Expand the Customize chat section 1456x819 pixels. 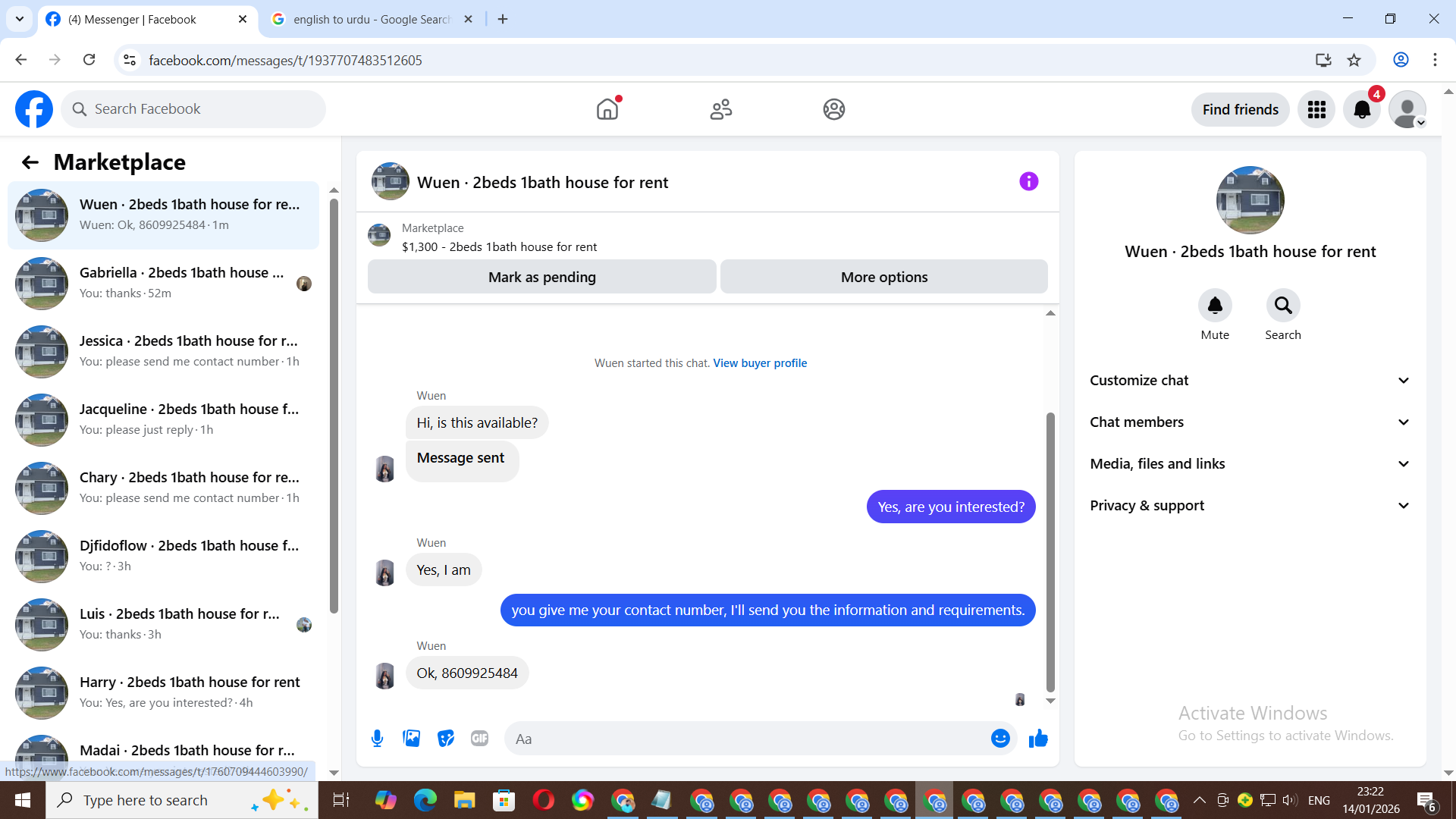(x=1250, y=381)
